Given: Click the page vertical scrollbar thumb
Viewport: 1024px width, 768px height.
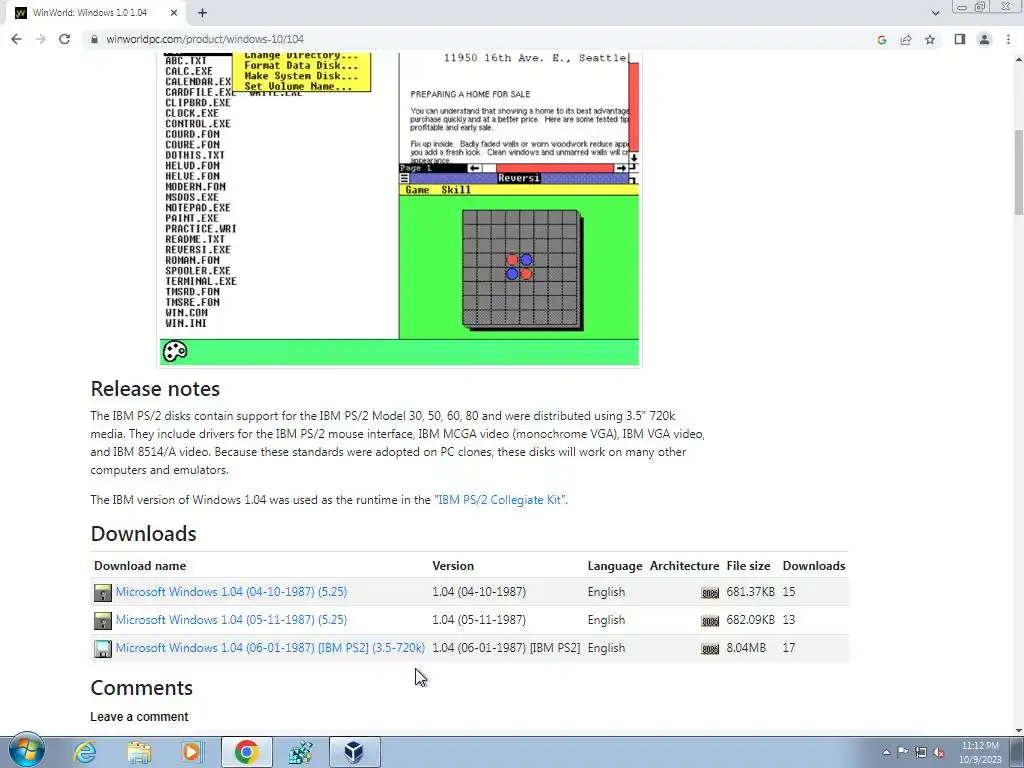Looking at the screenshot, I should point(1018,172).
